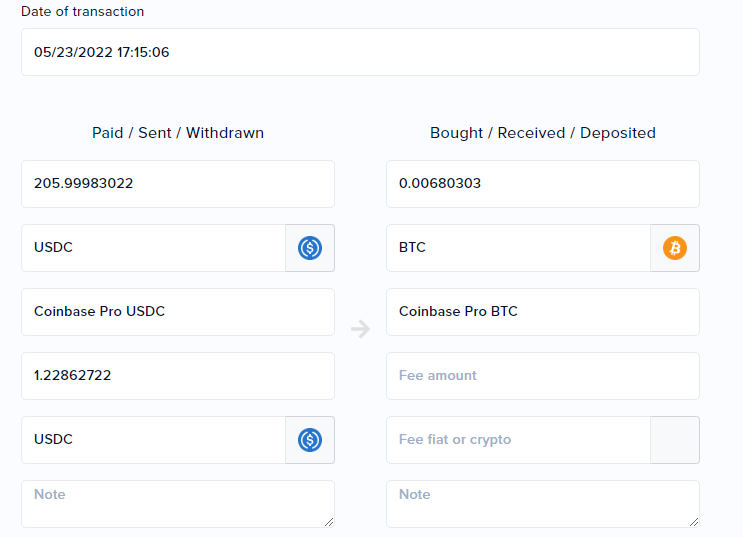Click the resize grip of the left Note box
743x537 pixels.
click(329, 522)
